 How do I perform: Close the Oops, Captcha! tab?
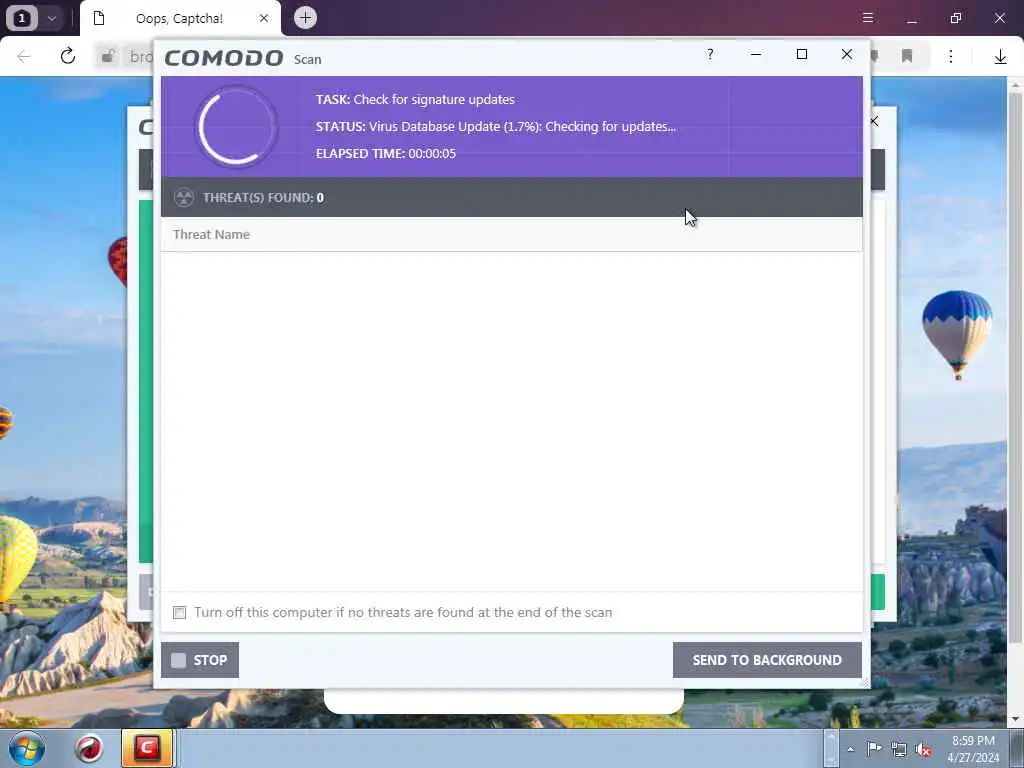[264, 18]
